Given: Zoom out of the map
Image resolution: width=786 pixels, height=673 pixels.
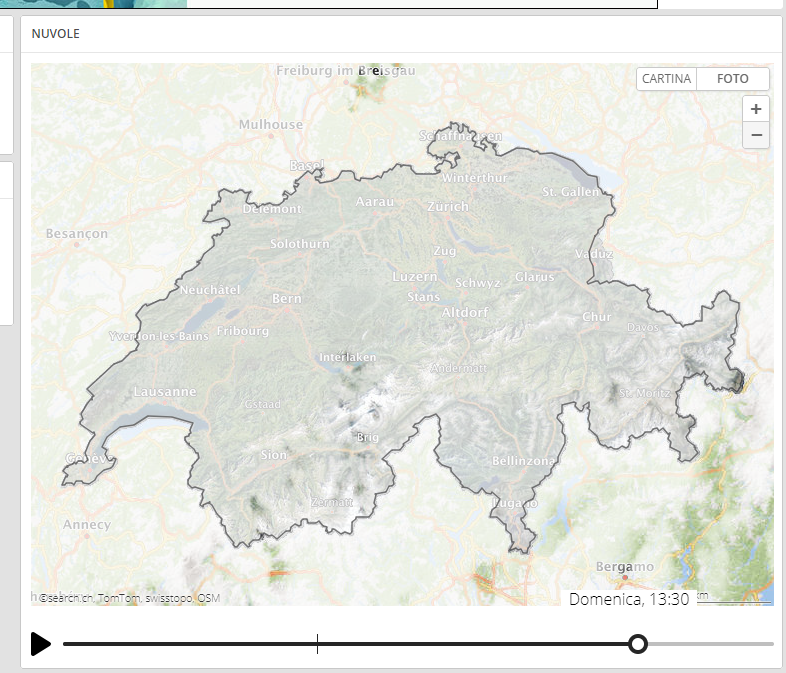Looking at the screenshot, I should [x=756, y=135].
